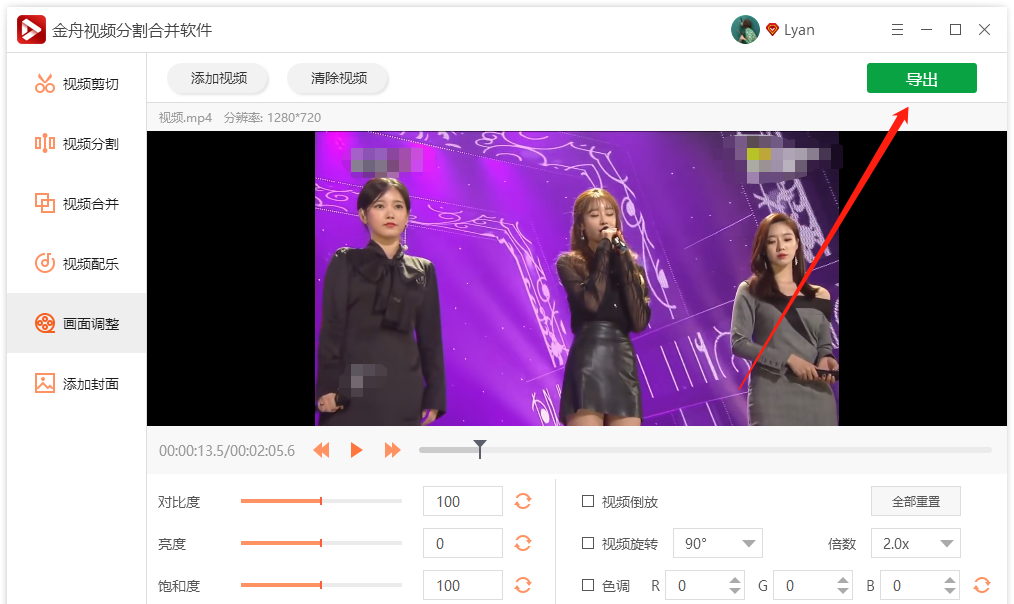Image resolution: width=1014 pixels, height=604 pixels.
Task: Decrease the B value stepper
Action: tap(949, 590)
